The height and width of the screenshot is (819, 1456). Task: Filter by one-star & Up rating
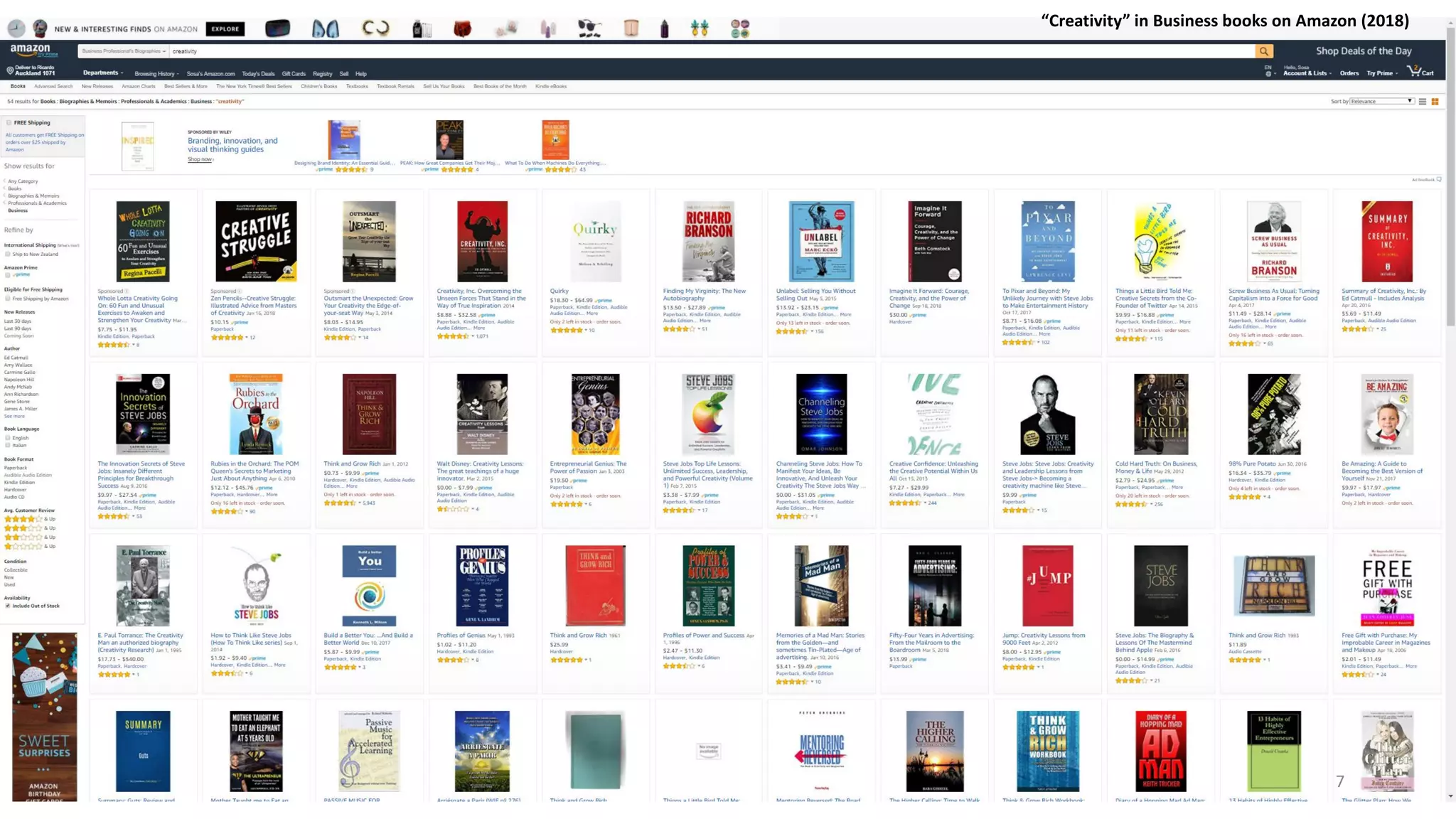30,546
